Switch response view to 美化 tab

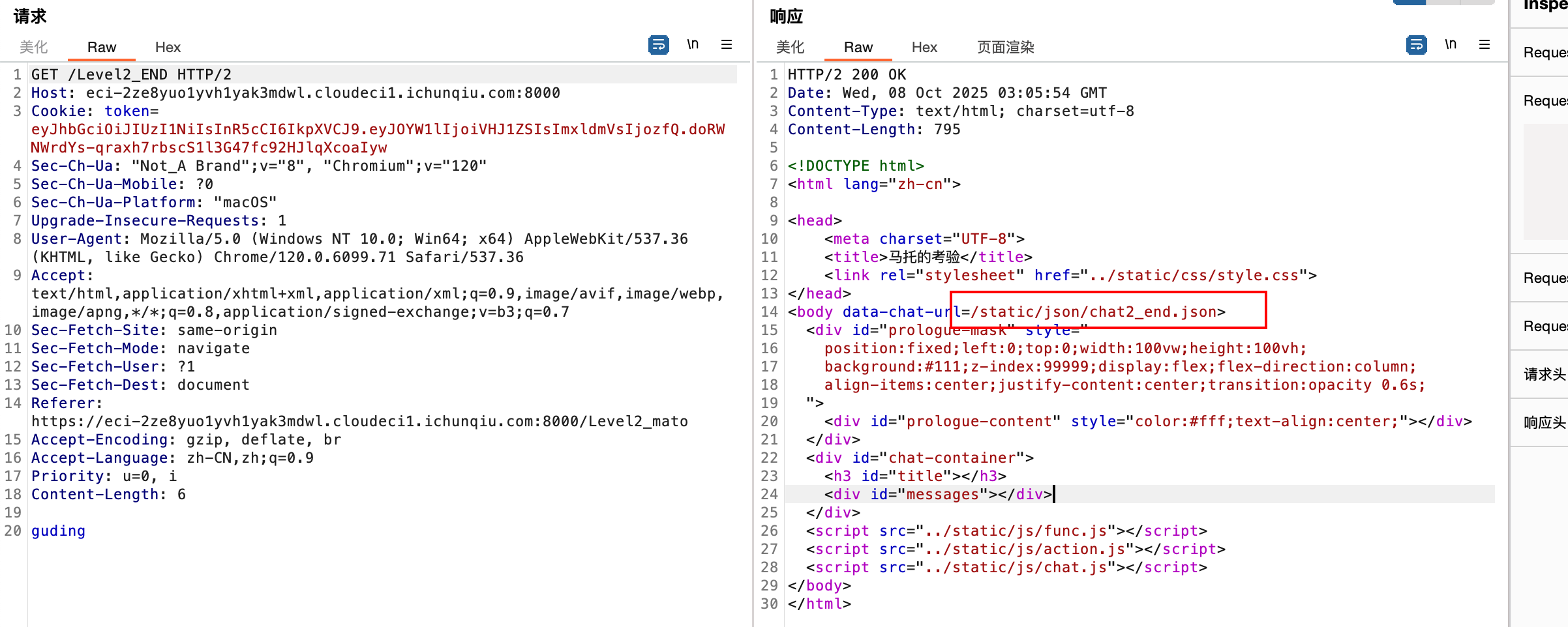[x=790, y=47]
